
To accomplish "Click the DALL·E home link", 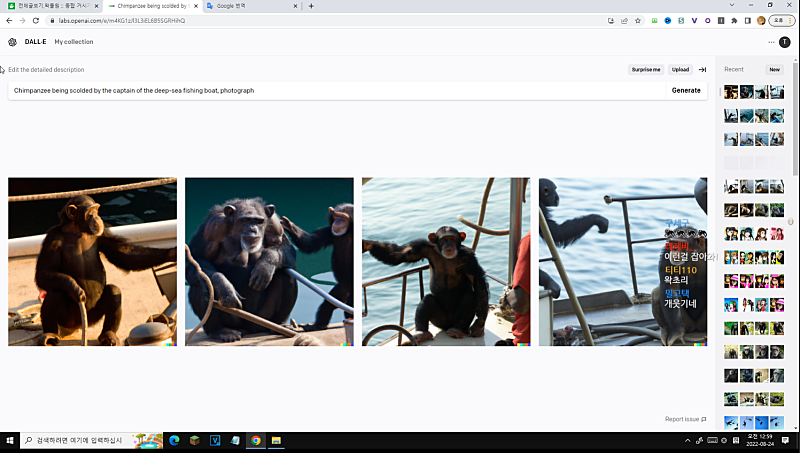I will tap(35, 42).
